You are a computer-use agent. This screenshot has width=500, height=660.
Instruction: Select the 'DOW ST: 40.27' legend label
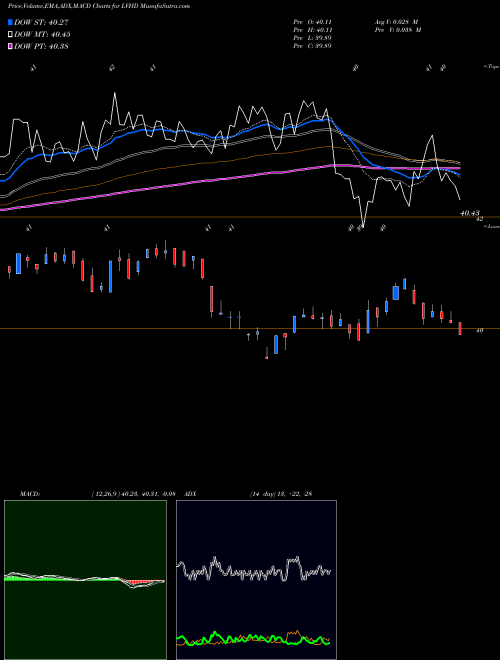[x=41, y=22]
